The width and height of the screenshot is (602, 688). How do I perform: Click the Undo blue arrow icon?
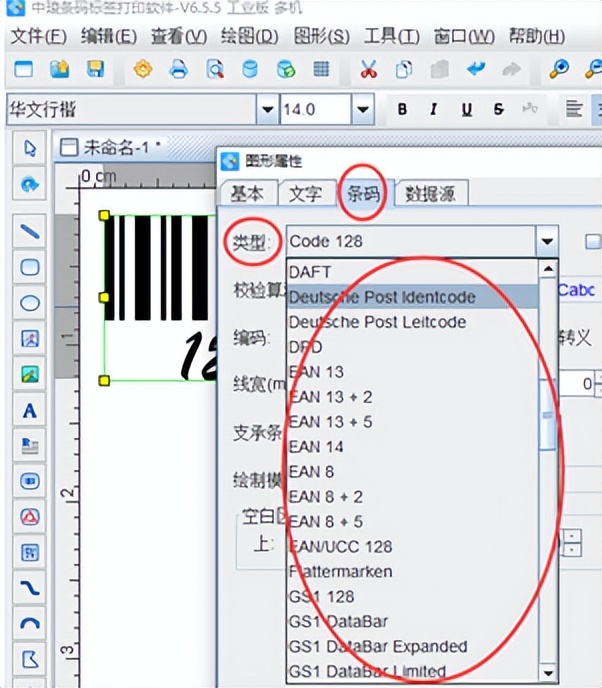(x=476, y=69)
